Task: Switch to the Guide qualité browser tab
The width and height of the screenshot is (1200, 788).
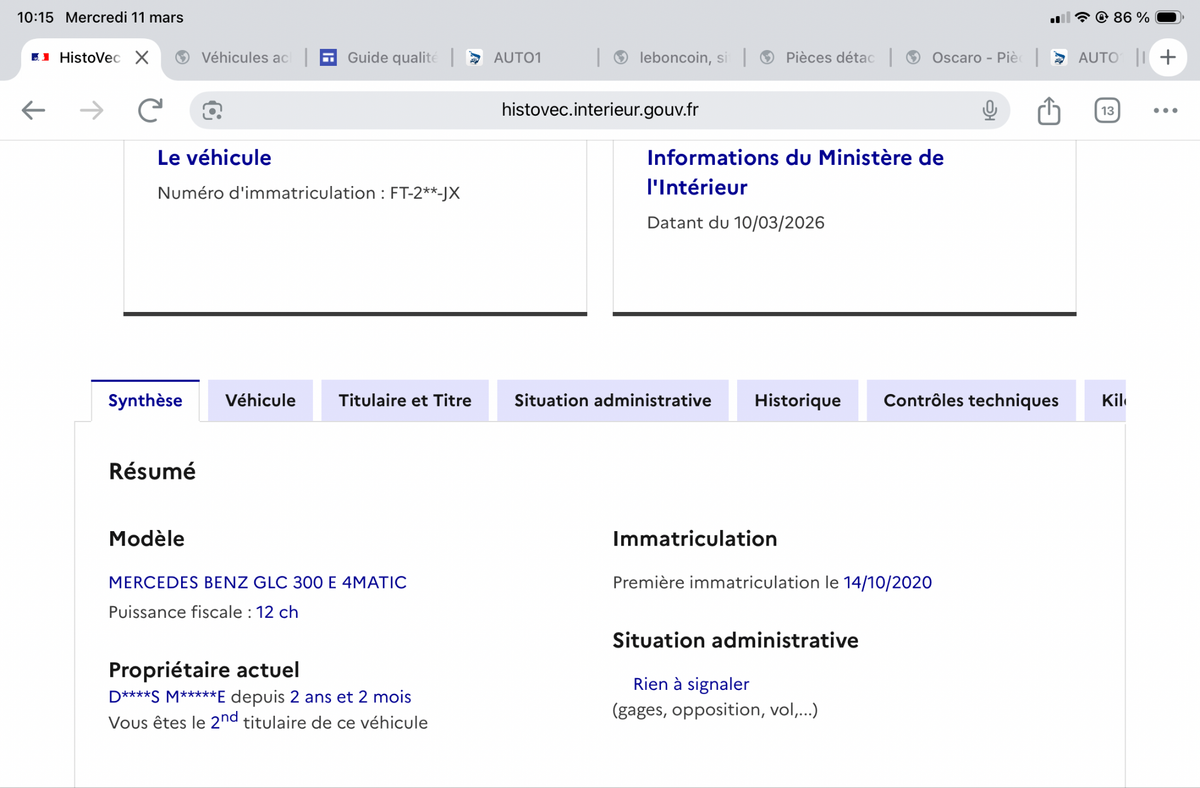Action: click(x=380, y=58)
